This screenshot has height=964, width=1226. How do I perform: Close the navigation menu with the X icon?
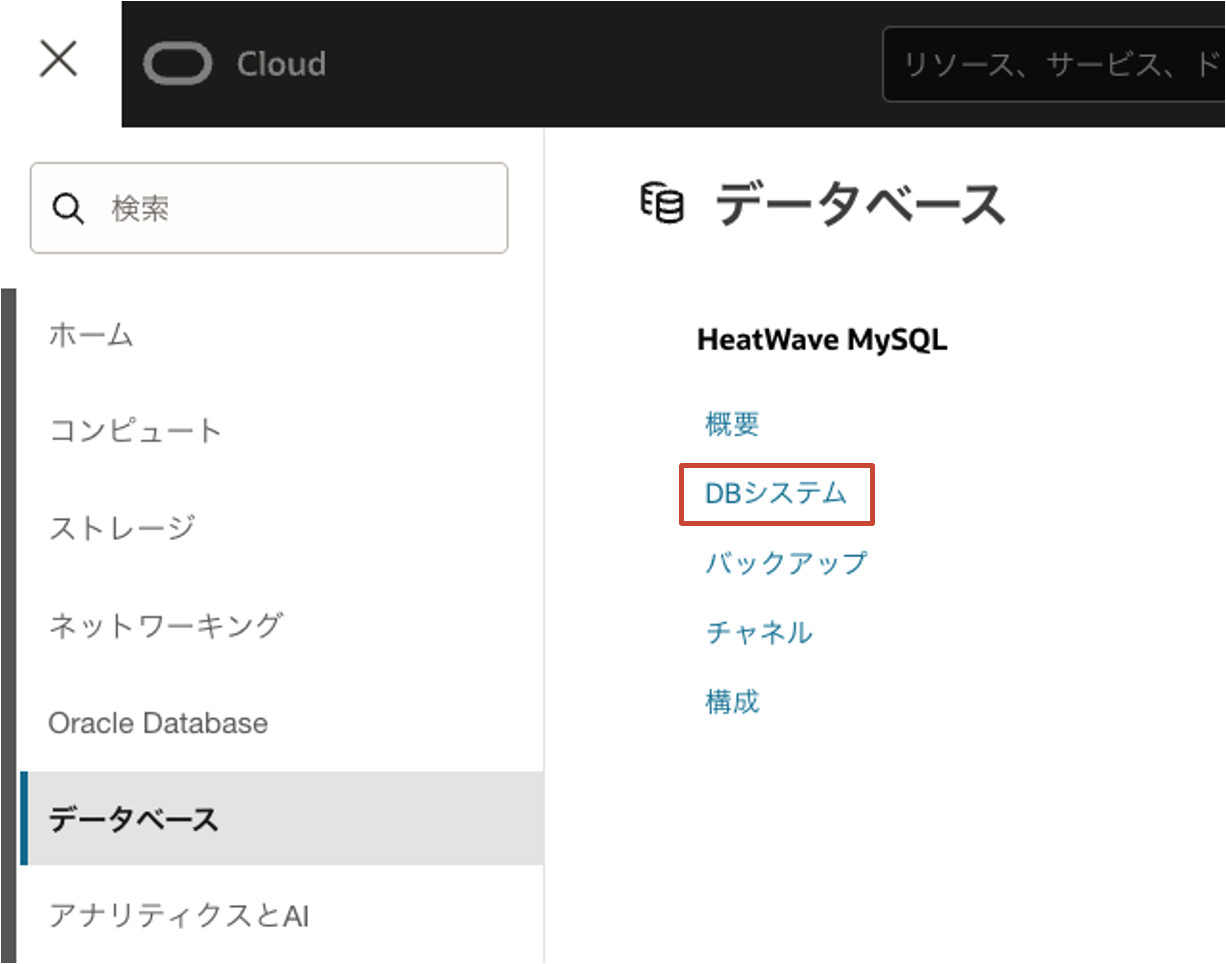point(57,60)
